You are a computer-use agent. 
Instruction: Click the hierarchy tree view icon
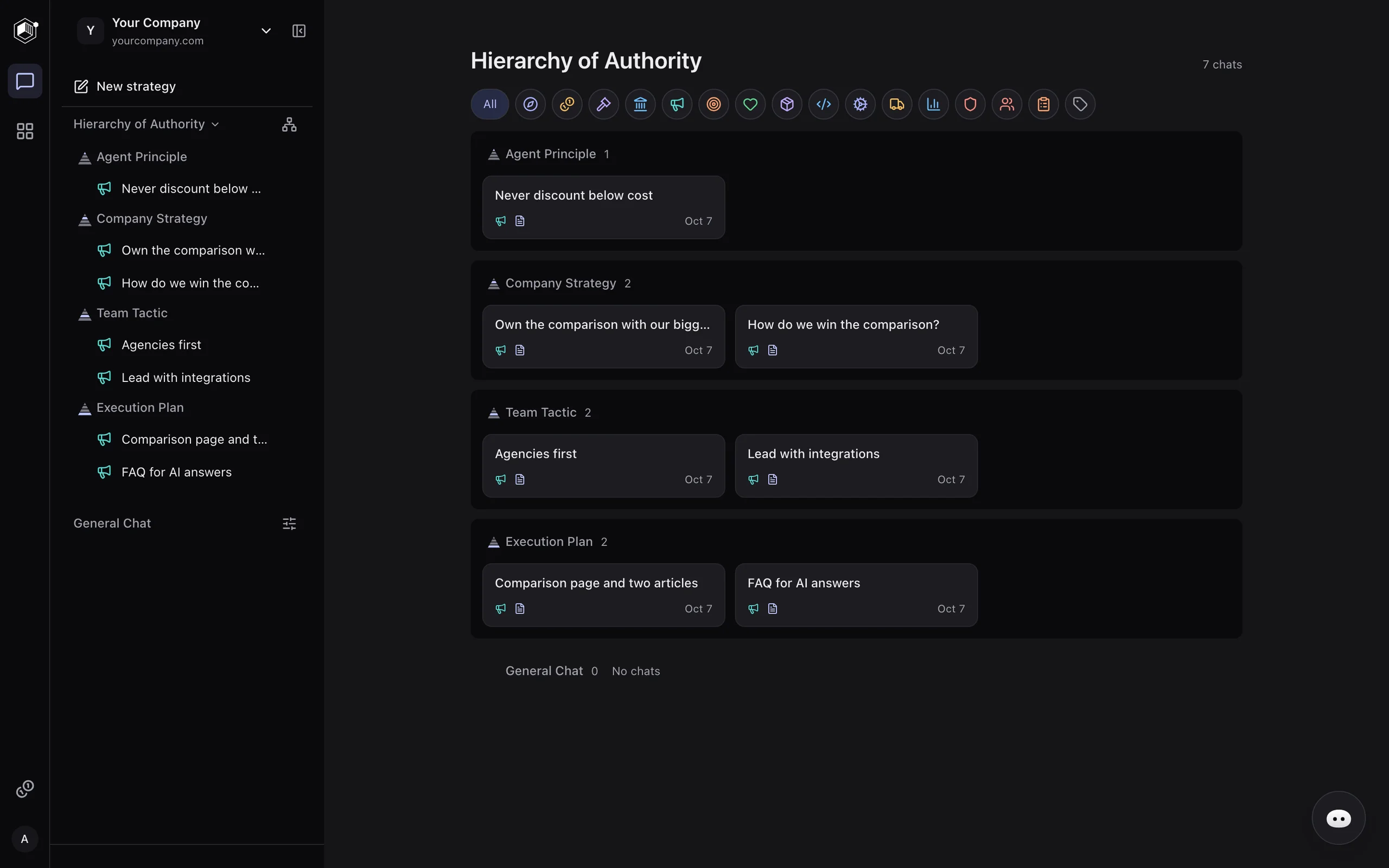pos(289,125)
